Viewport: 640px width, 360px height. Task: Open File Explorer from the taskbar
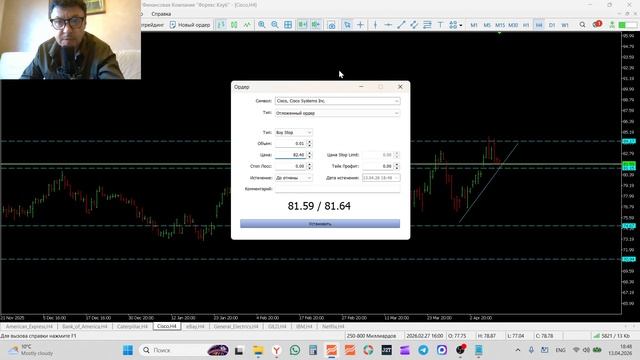click(258, 350)
